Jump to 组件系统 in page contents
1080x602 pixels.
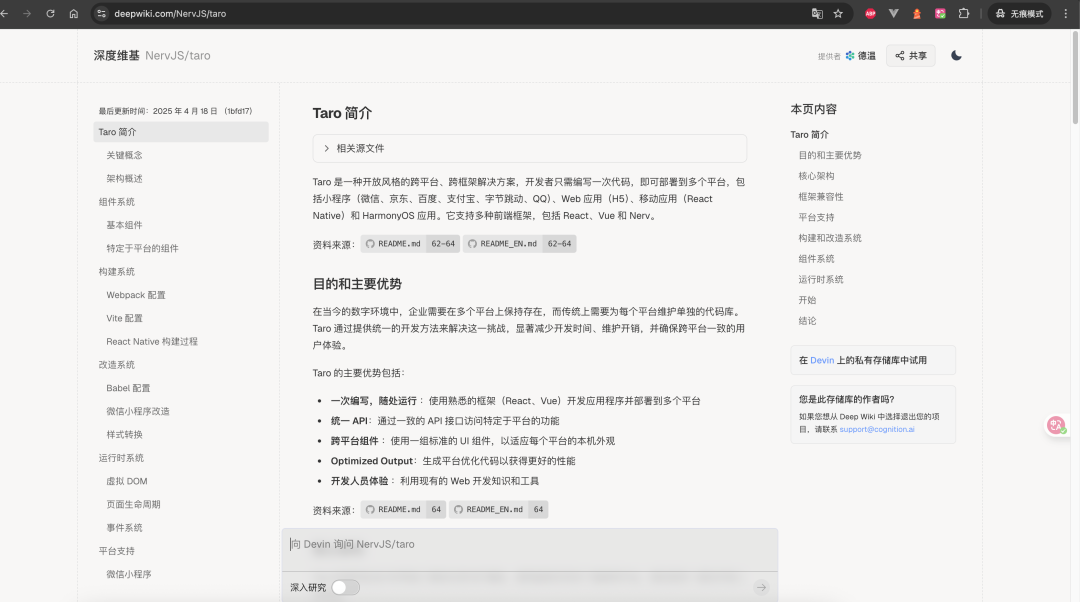[x=816, y=259]
